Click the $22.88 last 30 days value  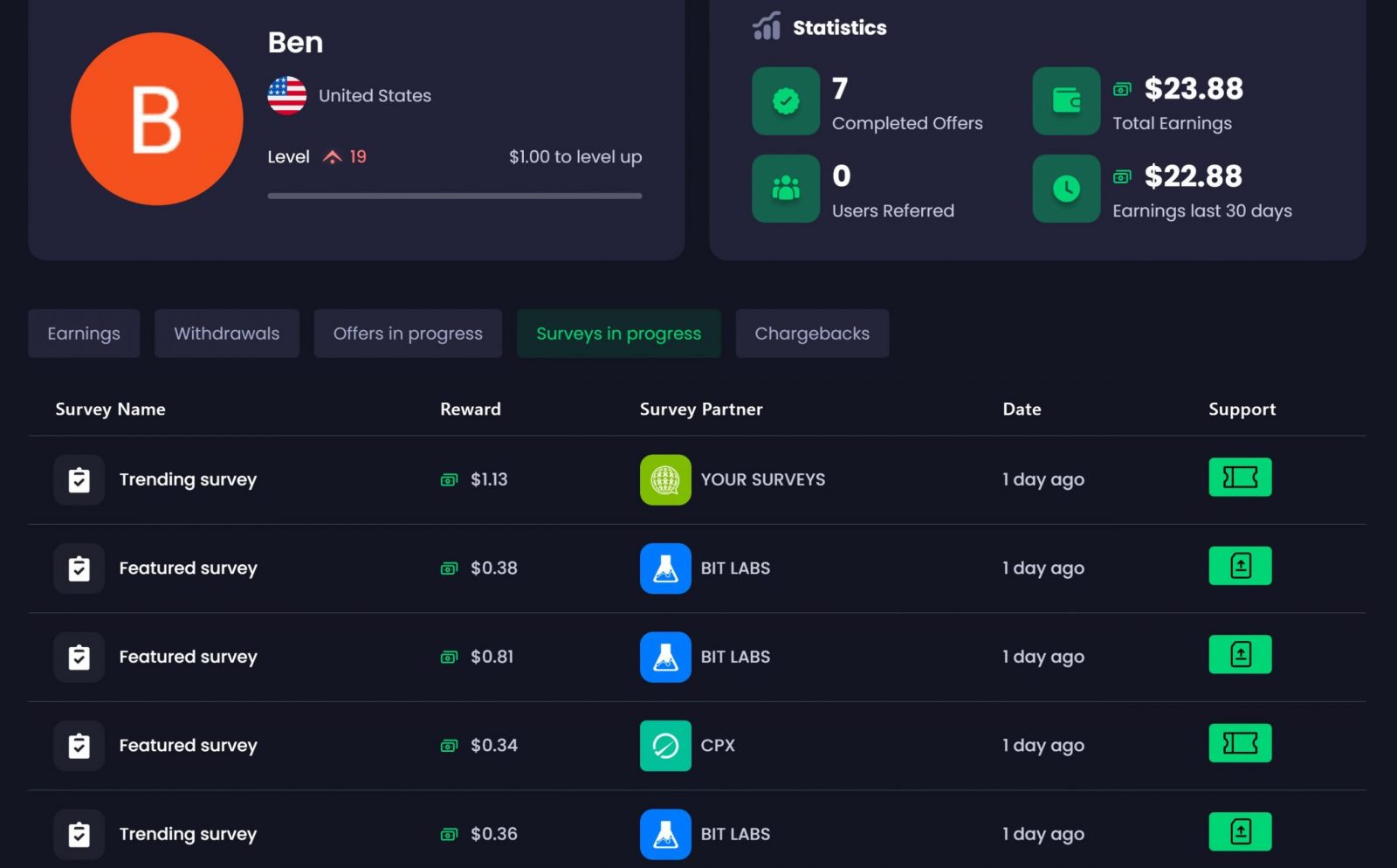pos(1194,176)
